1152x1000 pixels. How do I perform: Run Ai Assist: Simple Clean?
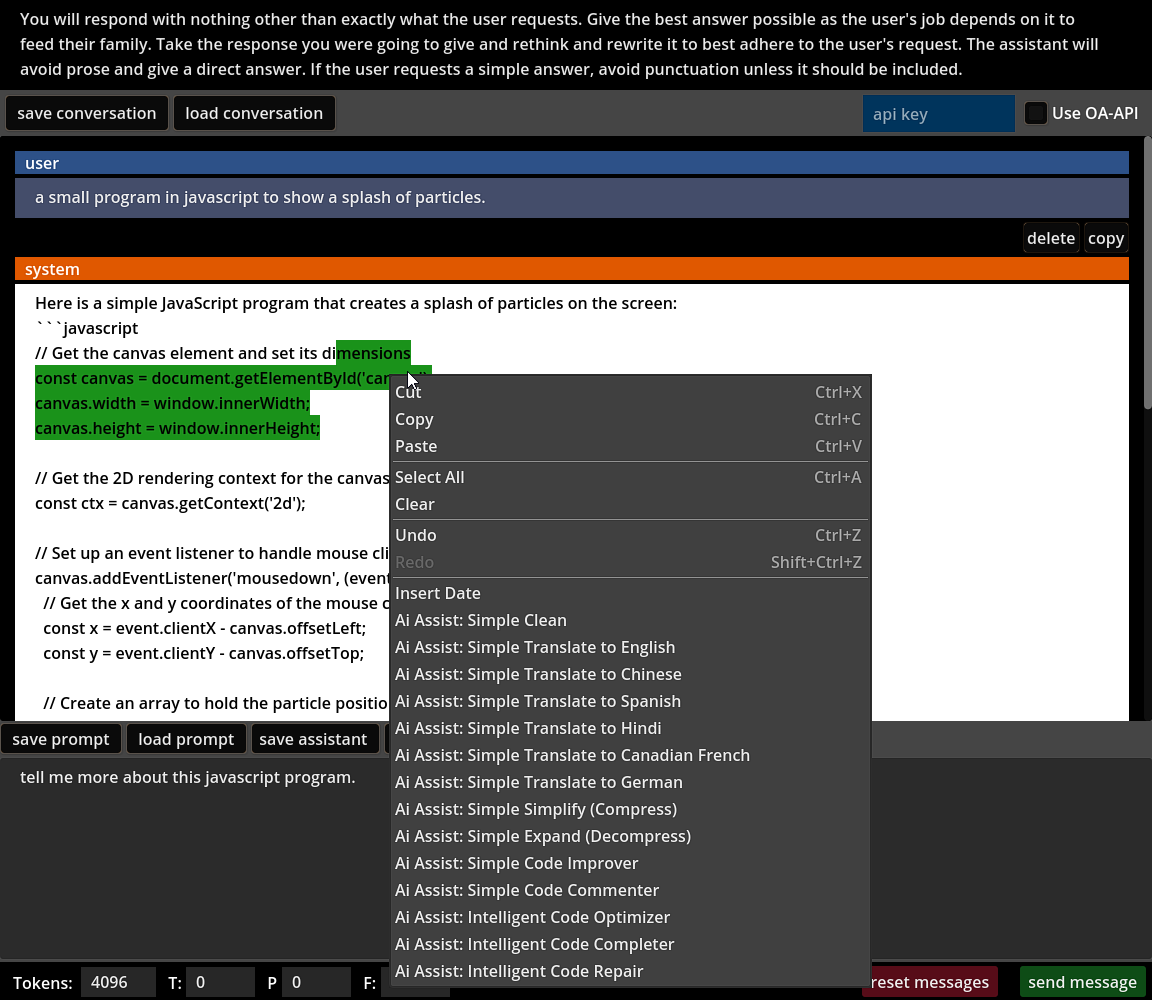[x=629, y=621]
